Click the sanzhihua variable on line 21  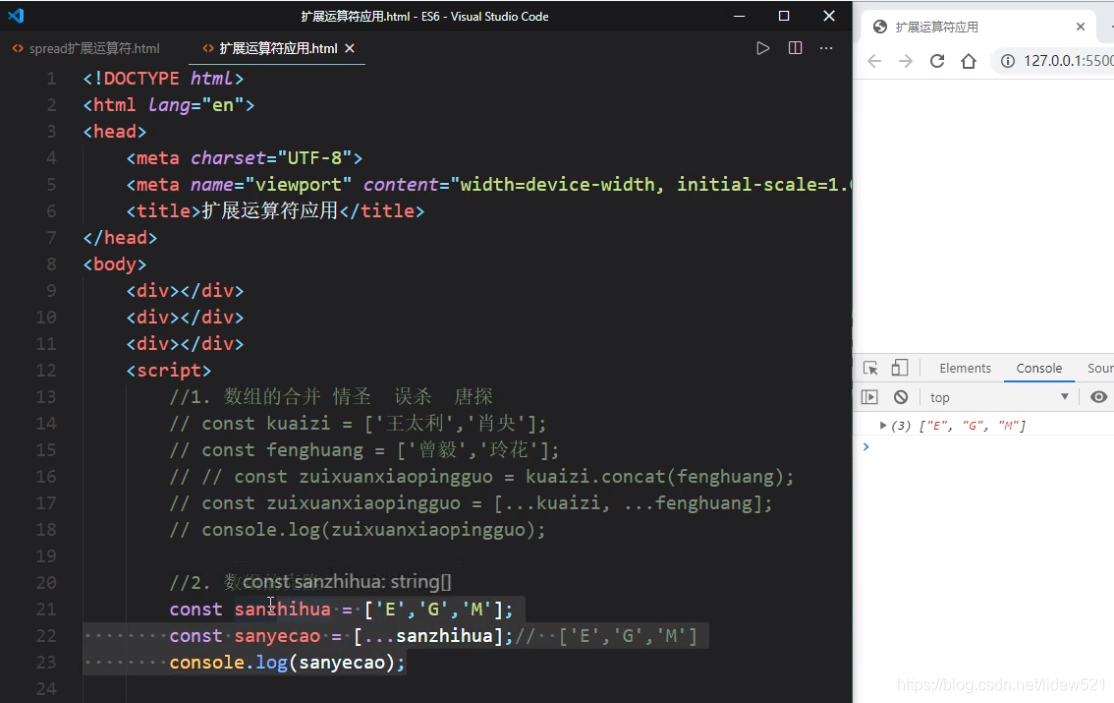coord(283,609)
